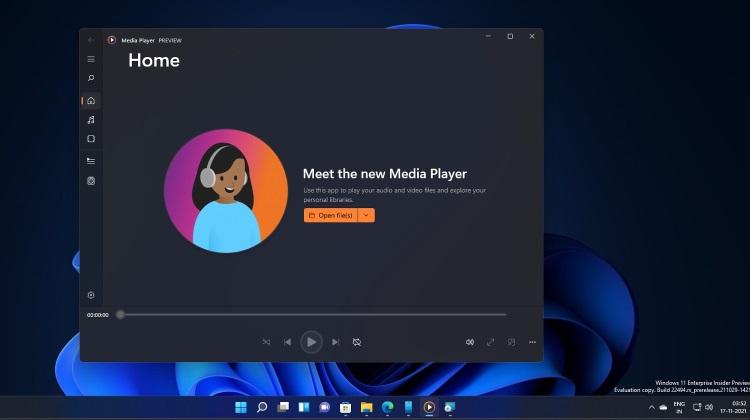Select the Home tab in sidebar
The image size is (750, 420).
click(91, 100)
